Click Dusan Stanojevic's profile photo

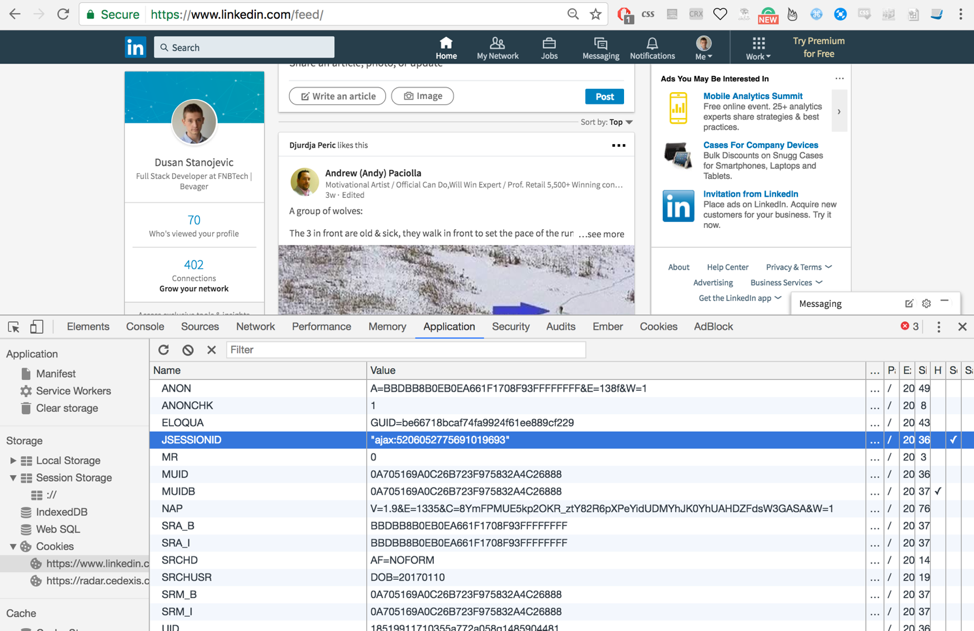point(194,122)
